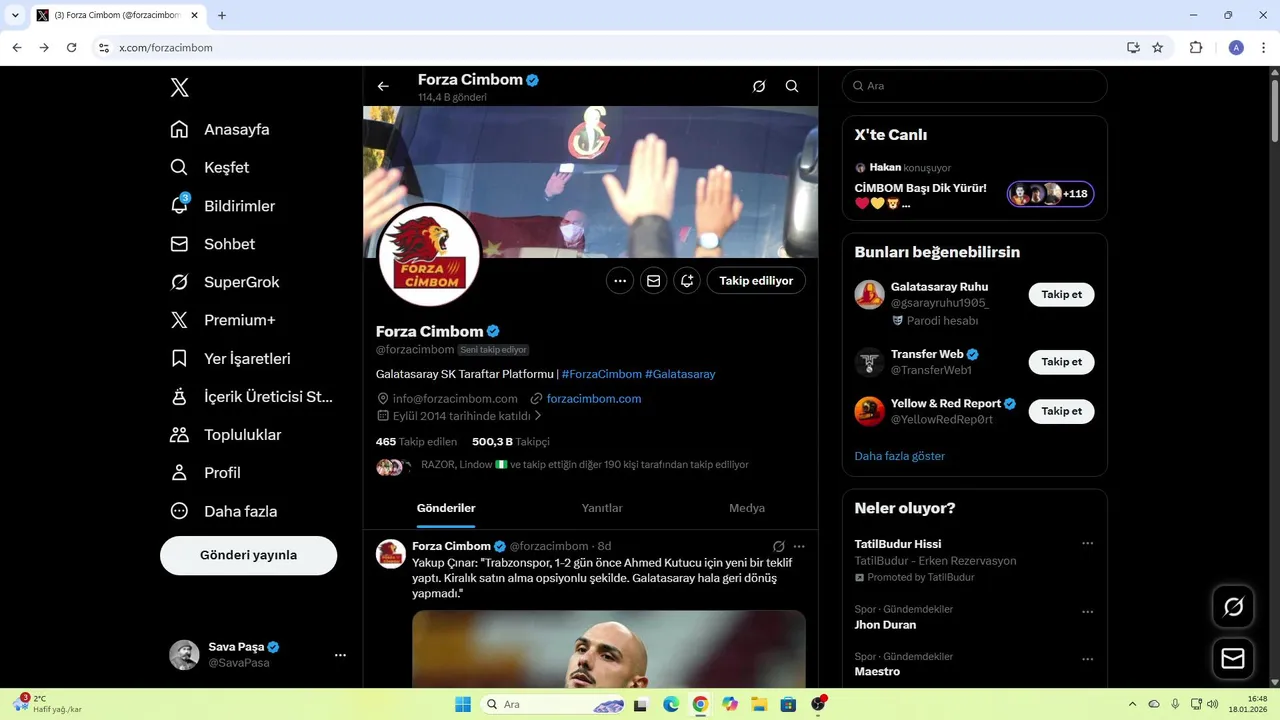Viewport: 1280px width, 720px height.
Task: Open forzacimbom.com website link
Action: [594, 398]
